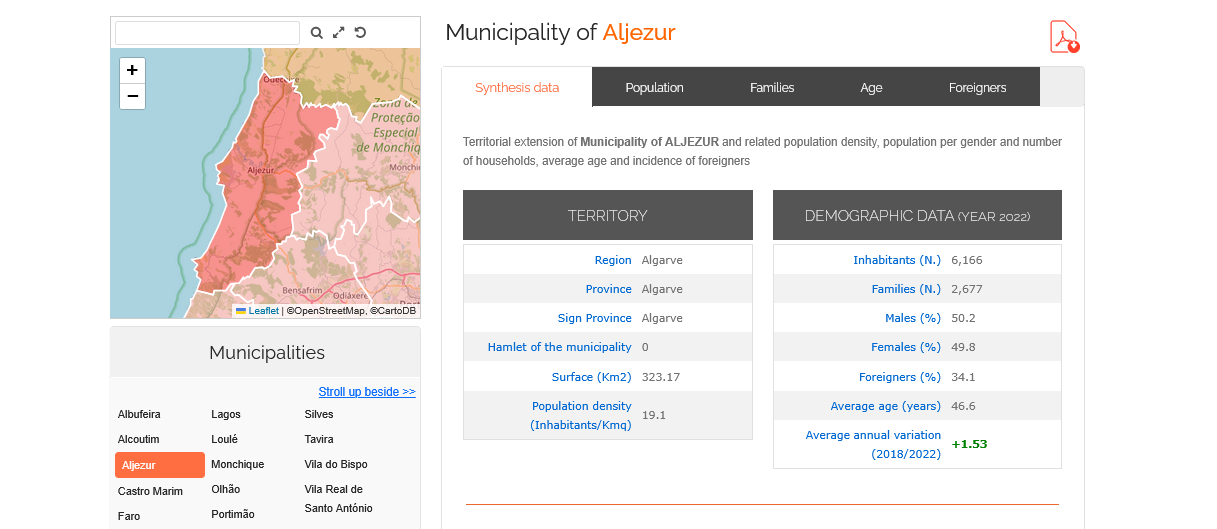
Task: Click the Surface (Km2) label
Action: pos(592,377)
